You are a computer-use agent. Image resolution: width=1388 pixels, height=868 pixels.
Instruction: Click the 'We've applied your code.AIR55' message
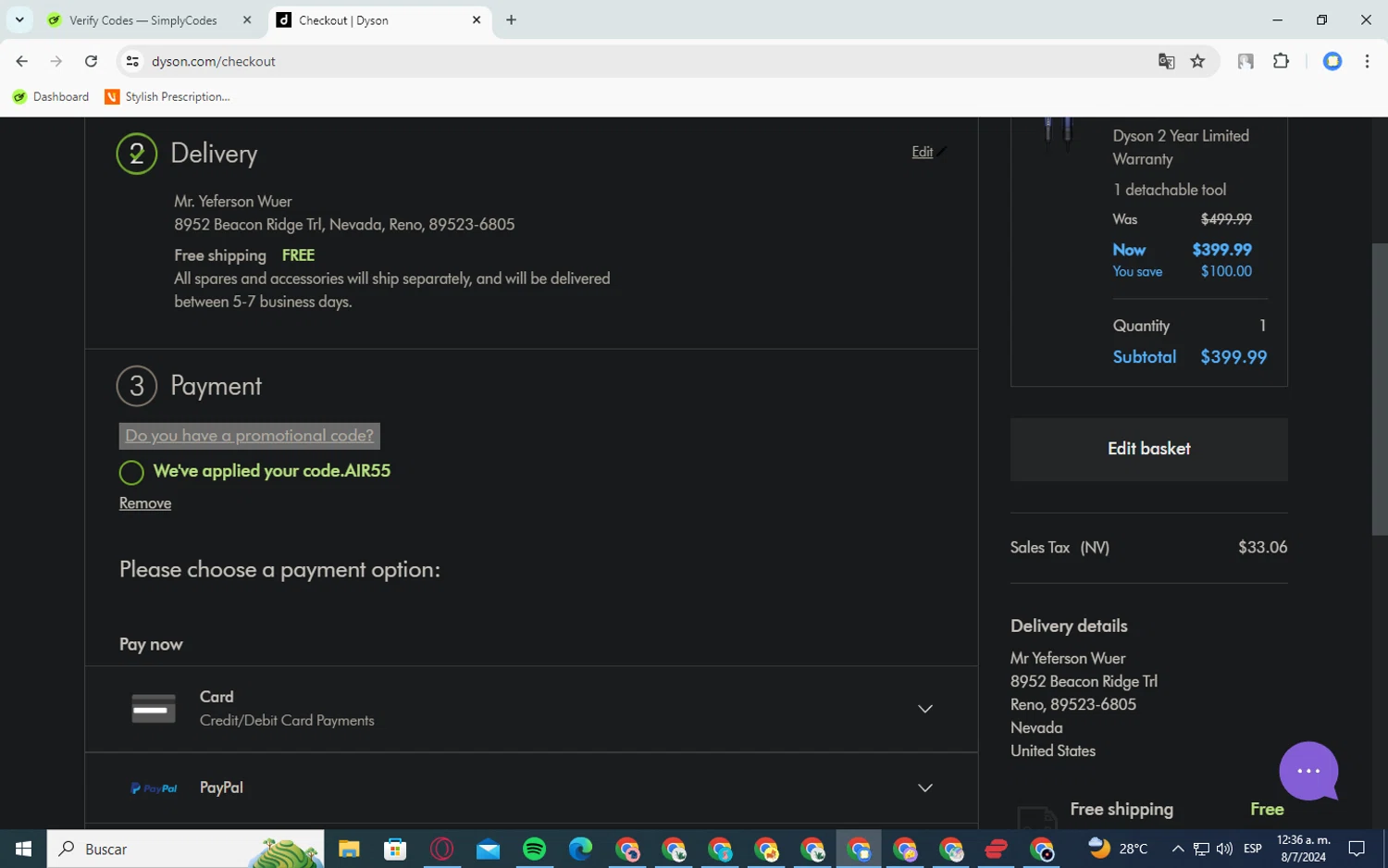272,471
